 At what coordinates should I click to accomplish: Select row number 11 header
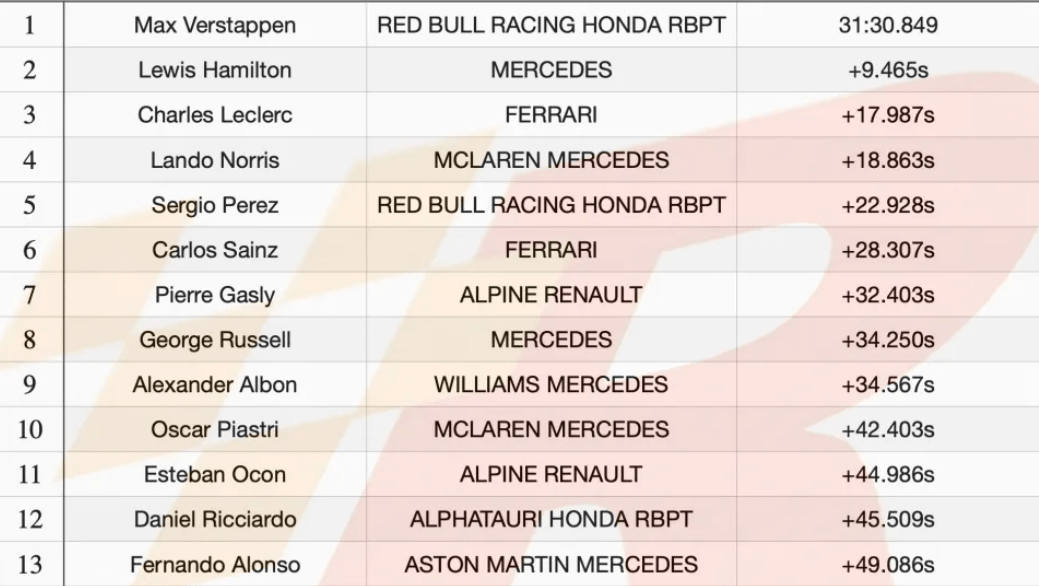31,475
